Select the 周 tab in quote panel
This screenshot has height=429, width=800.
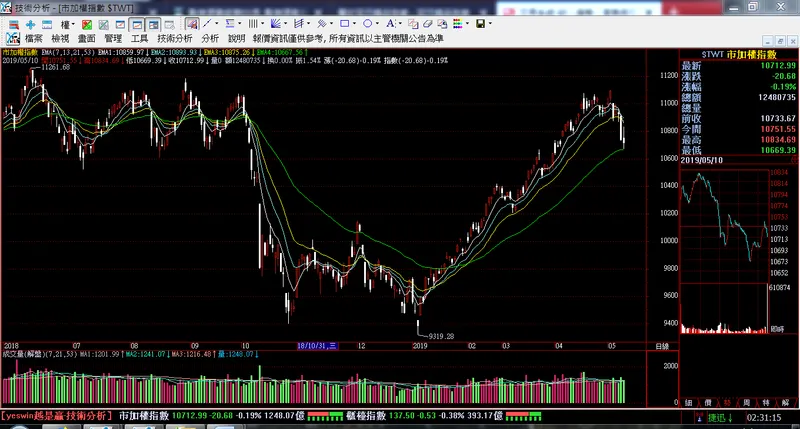point(746,402)
